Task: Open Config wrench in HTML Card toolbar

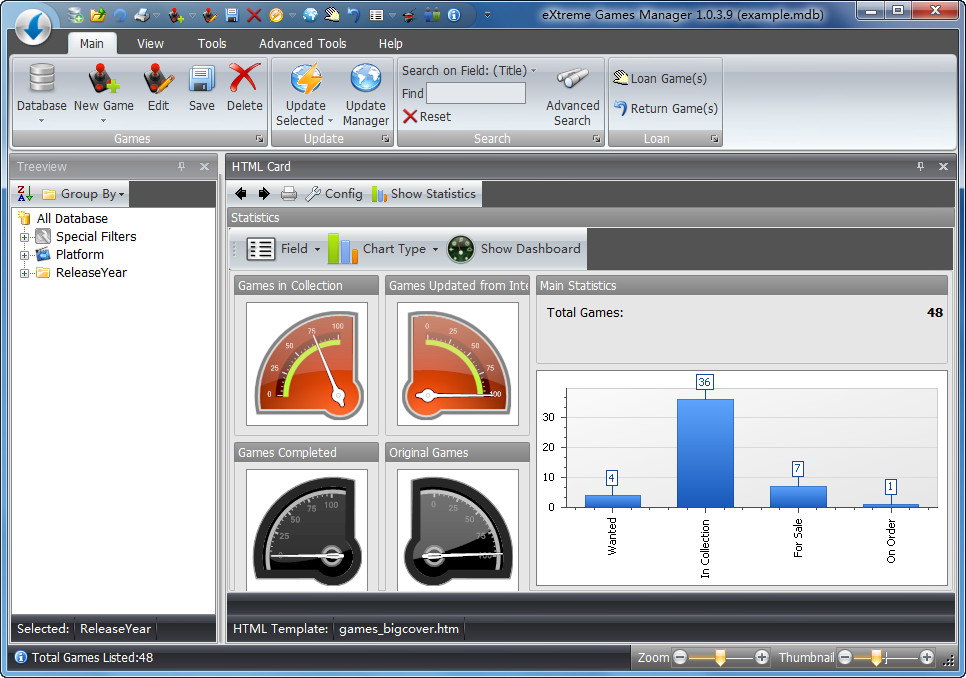Action: click(334, 194)
